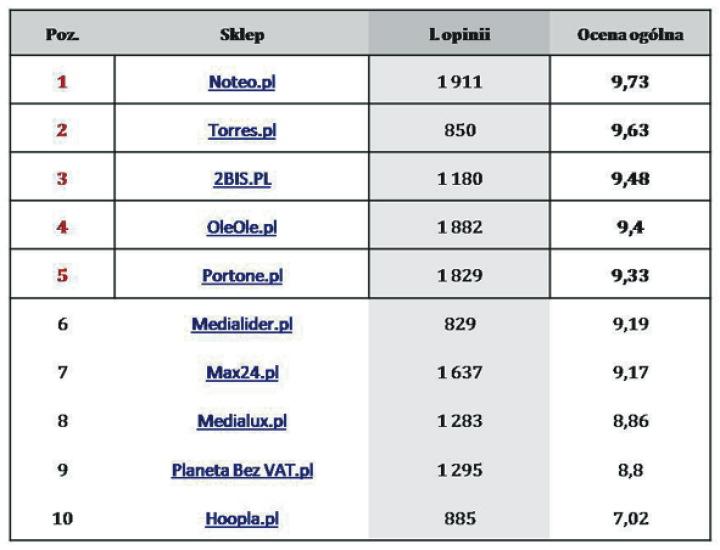Viewport: 720px width, 550px height.
Task: Open the Medialider.pl store link
Action: pyautogui.click(x=241, y=325)
